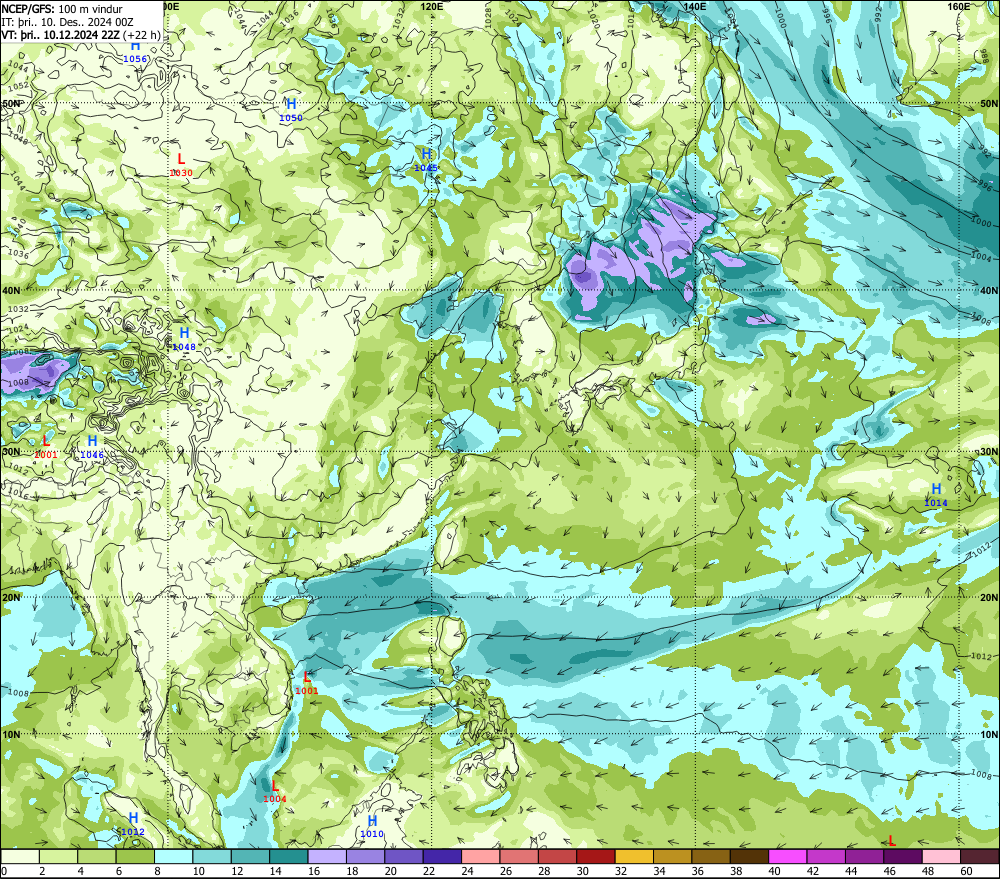Click the 30N label on right edge
The image size is (1000, 879).
click(x=989, y=452)
